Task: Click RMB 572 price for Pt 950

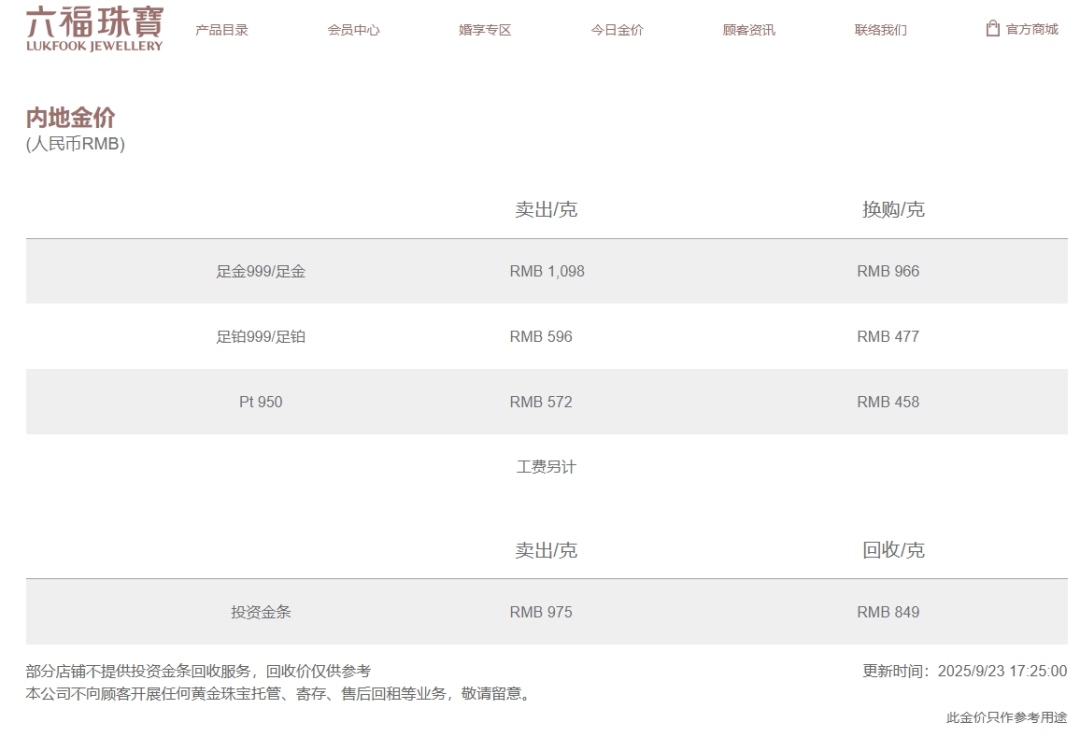Action: pyautogui.click(x=541, y=402)
